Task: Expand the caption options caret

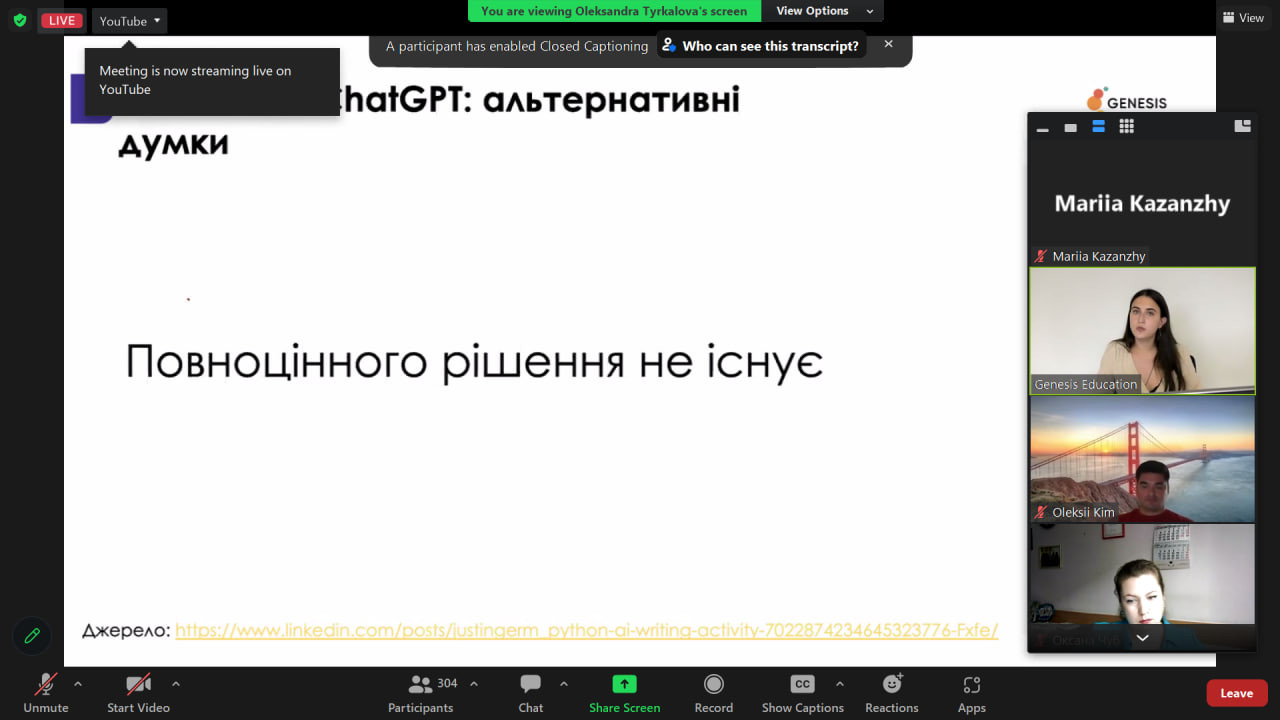Action: pyautogui.click(x=840, y=684)
